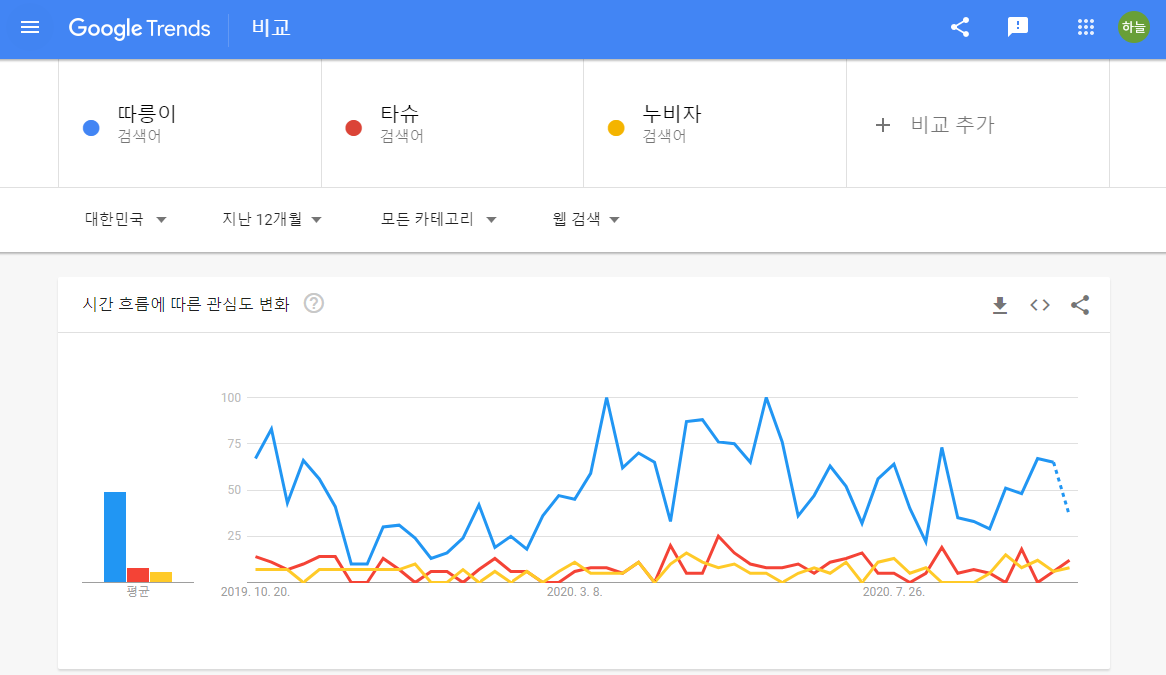
Task: Add a new comparison term via 비교 추가
Action: click(935, 124)
